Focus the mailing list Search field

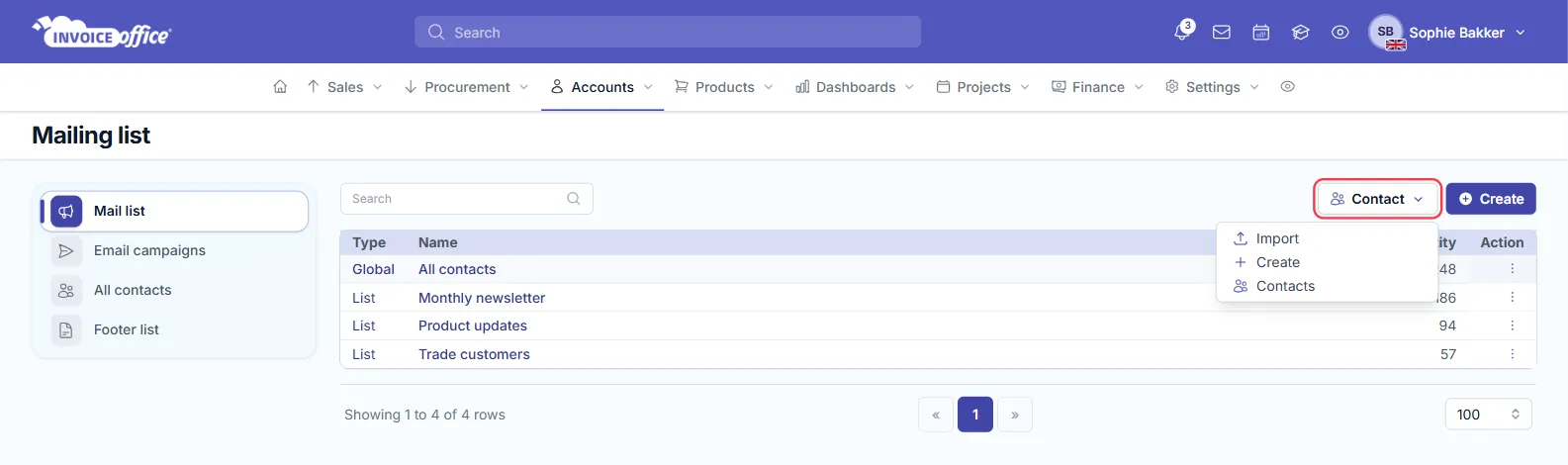tap(467, 199)
